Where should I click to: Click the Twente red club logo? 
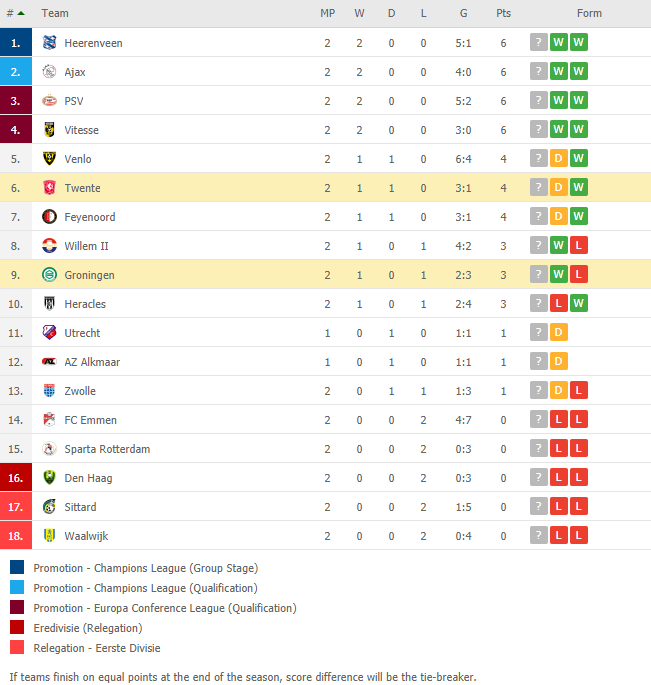[x=49, y=187]
